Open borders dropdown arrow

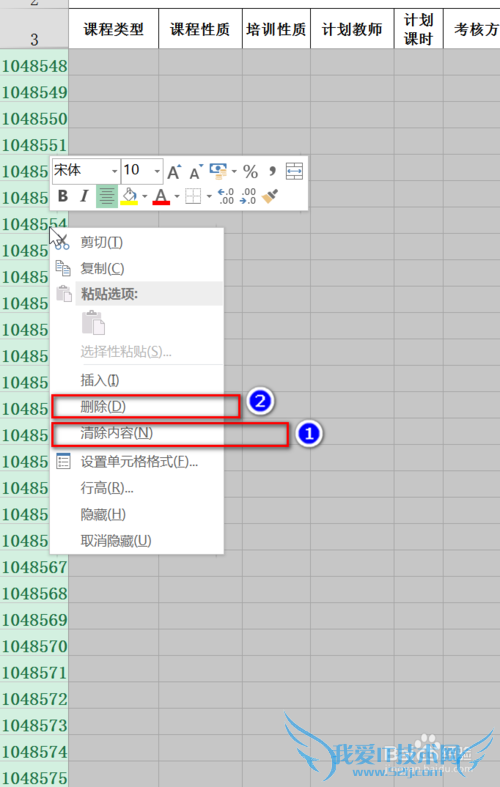(x=209, y=196)
